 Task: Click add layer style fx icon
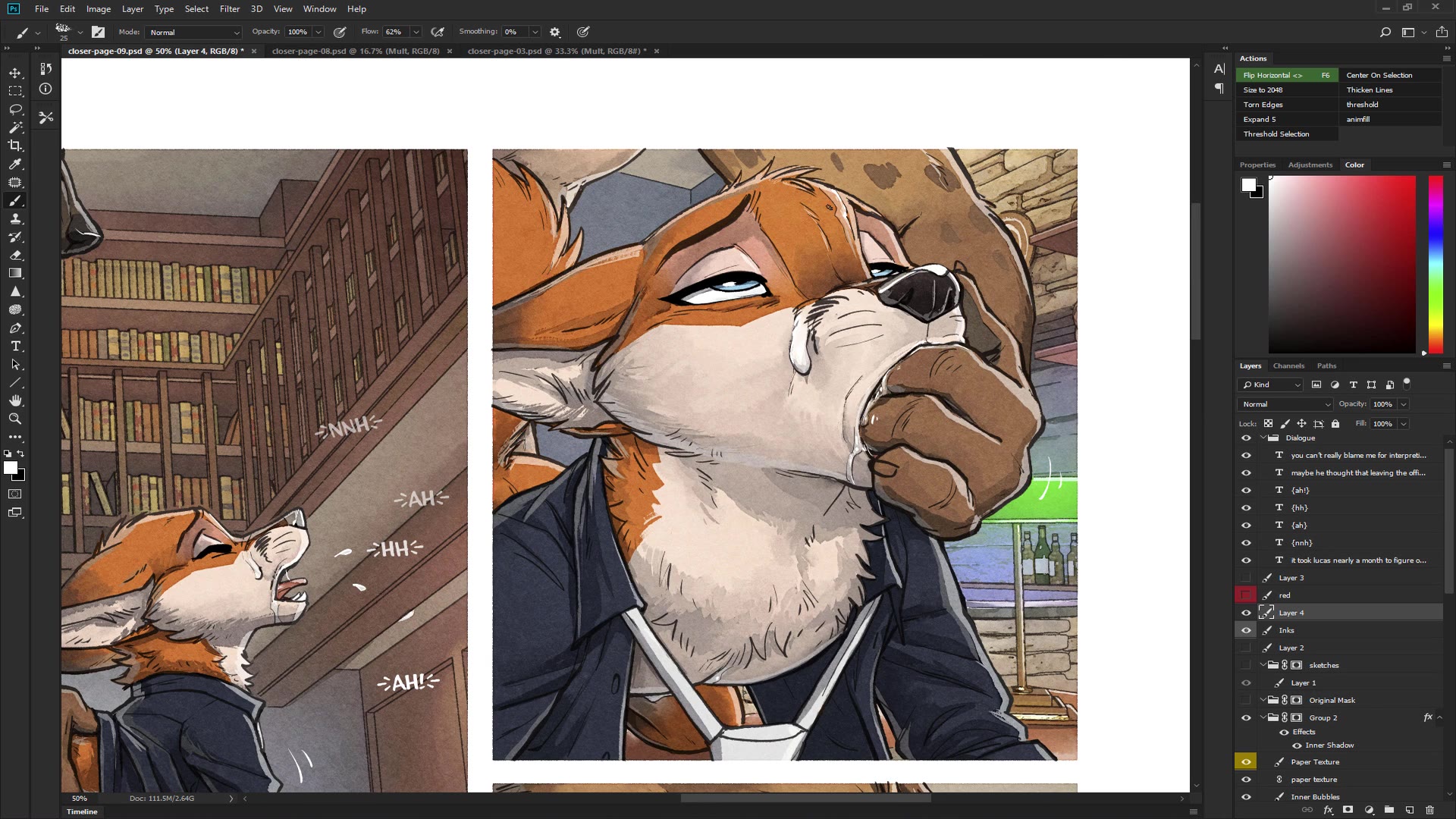coord(1329,810)
